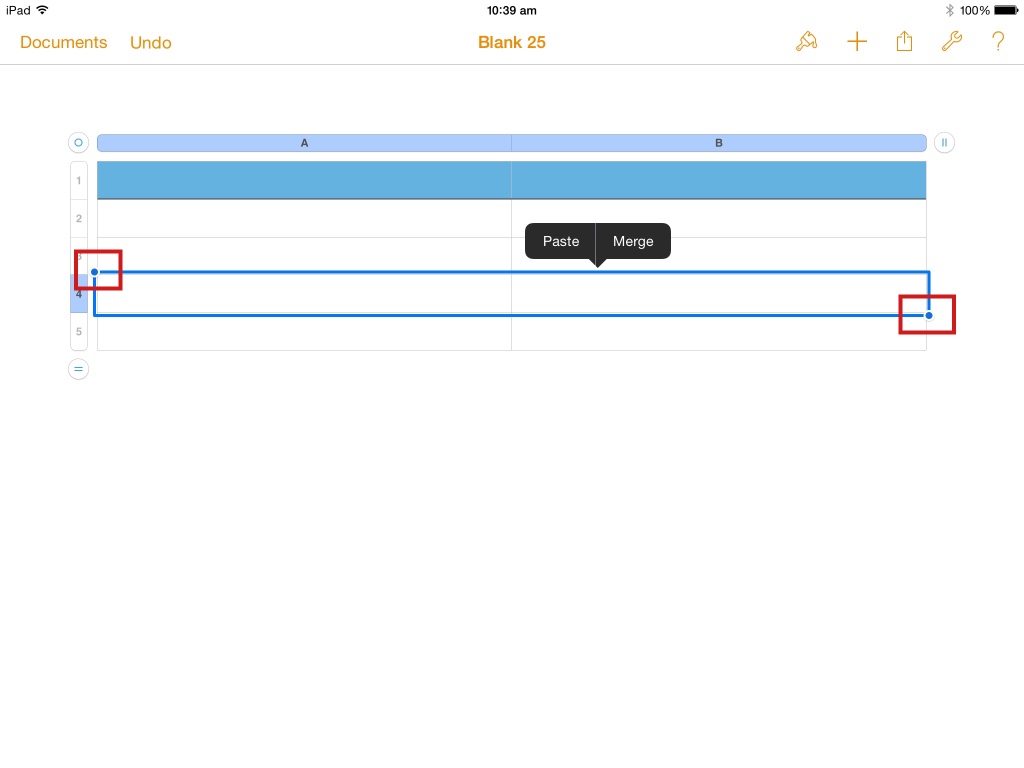Open the Share menu icon
Screen dimensions: 1024x768
point(904,41)
